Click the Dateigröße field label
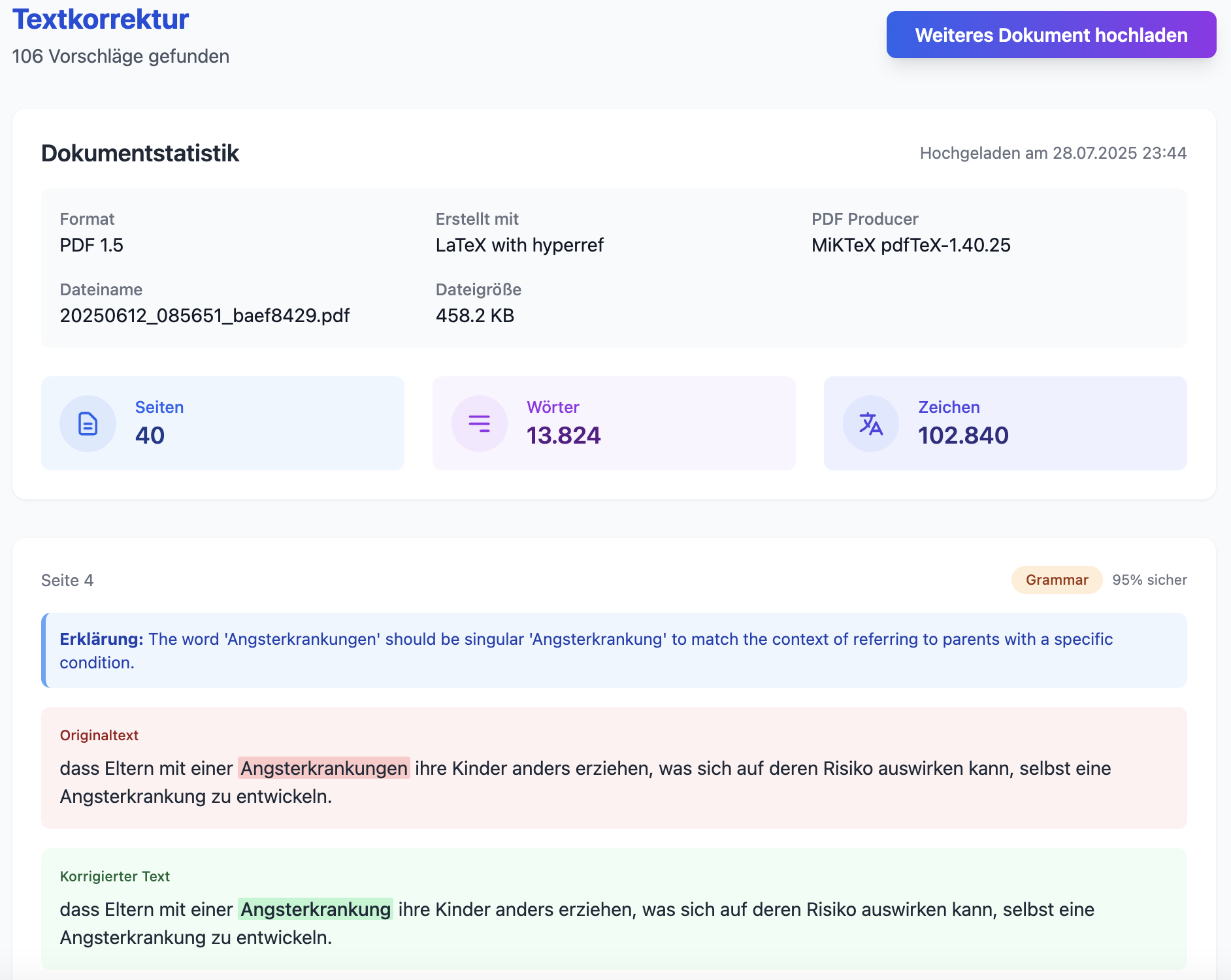The image size is (1231, 980). 478,289
